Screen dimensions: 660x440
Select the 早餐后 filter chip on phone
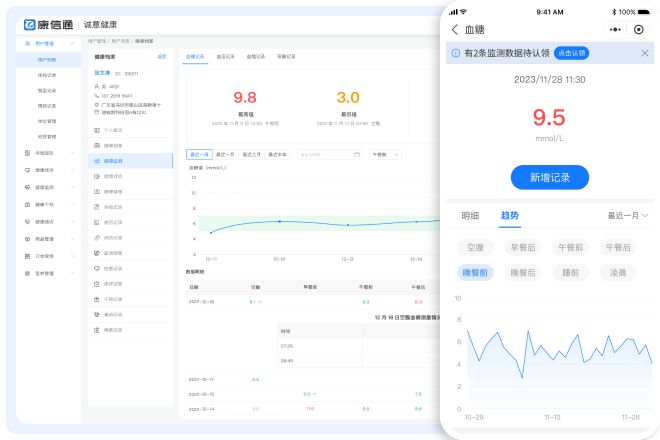tap(523, 248)
